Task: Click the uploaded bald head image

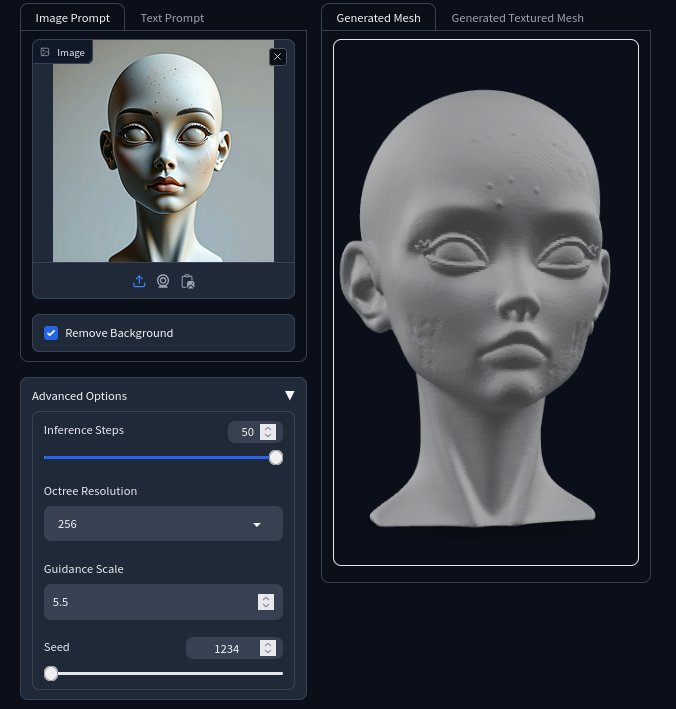Action: [163, 151]
